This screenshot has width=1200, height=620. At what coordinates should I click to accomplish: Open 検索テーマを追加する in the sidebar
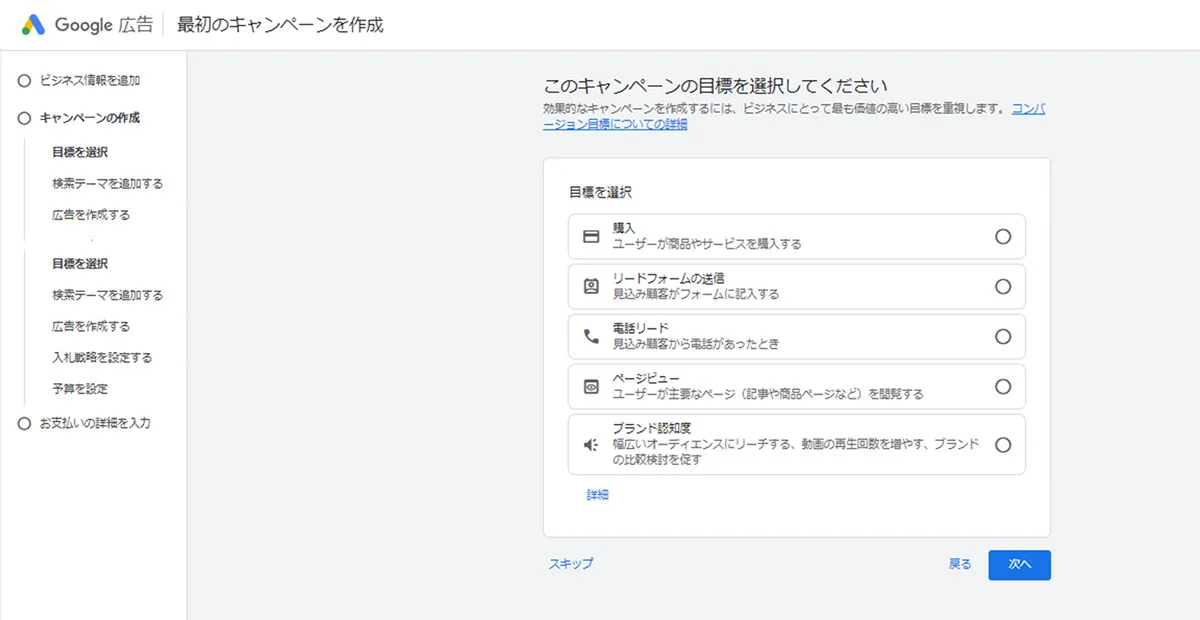106,183
